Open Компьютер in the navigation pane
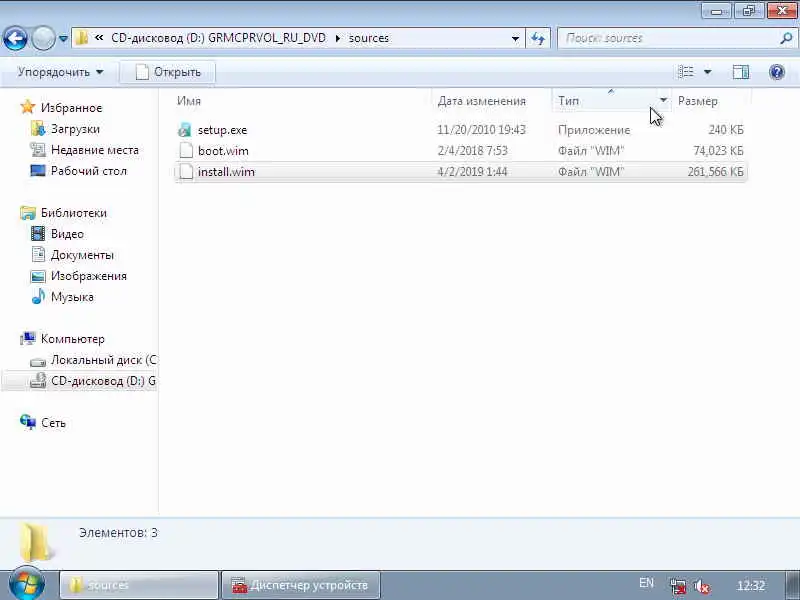800x600 pixels. pyautogui.click(x=72, y=339)
